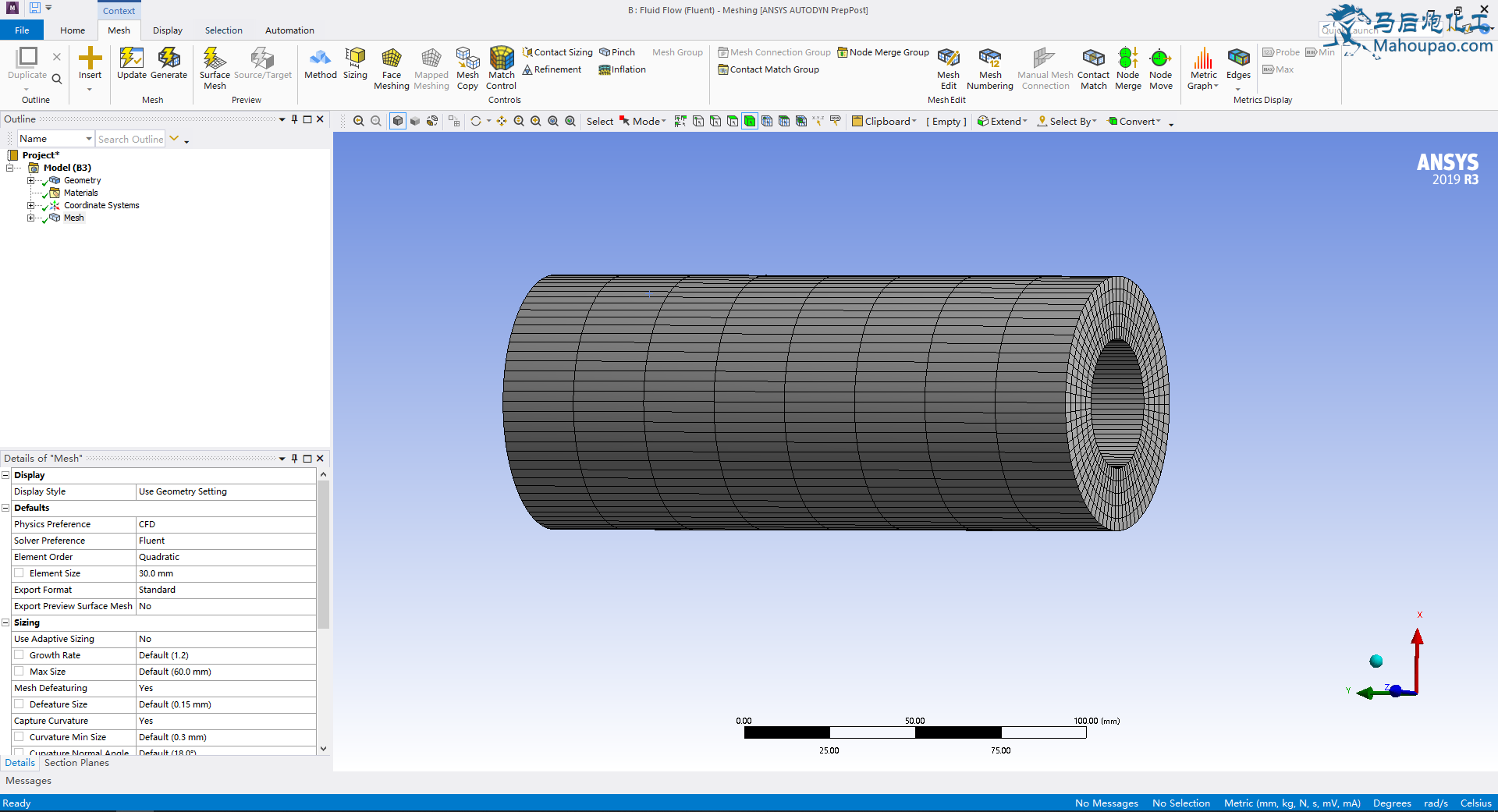Toggle the Max Size checkbox
Viewport: 1498px width, 812px height.
point(19,672)
